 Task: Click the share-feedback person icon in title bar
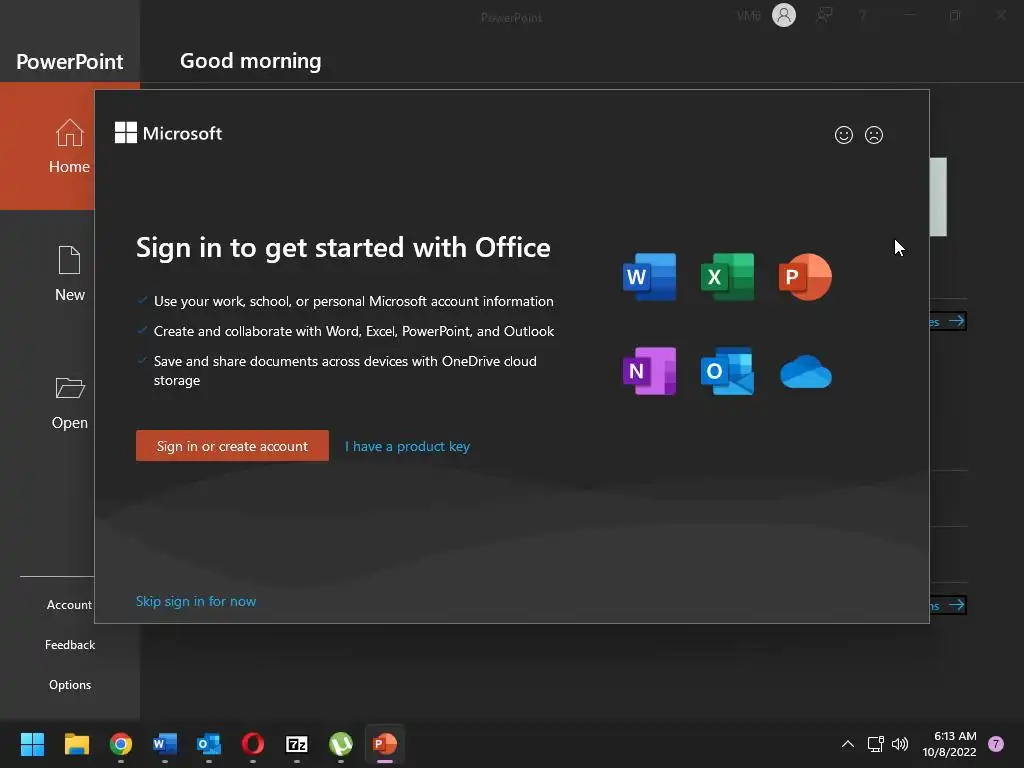pos(824,15)
